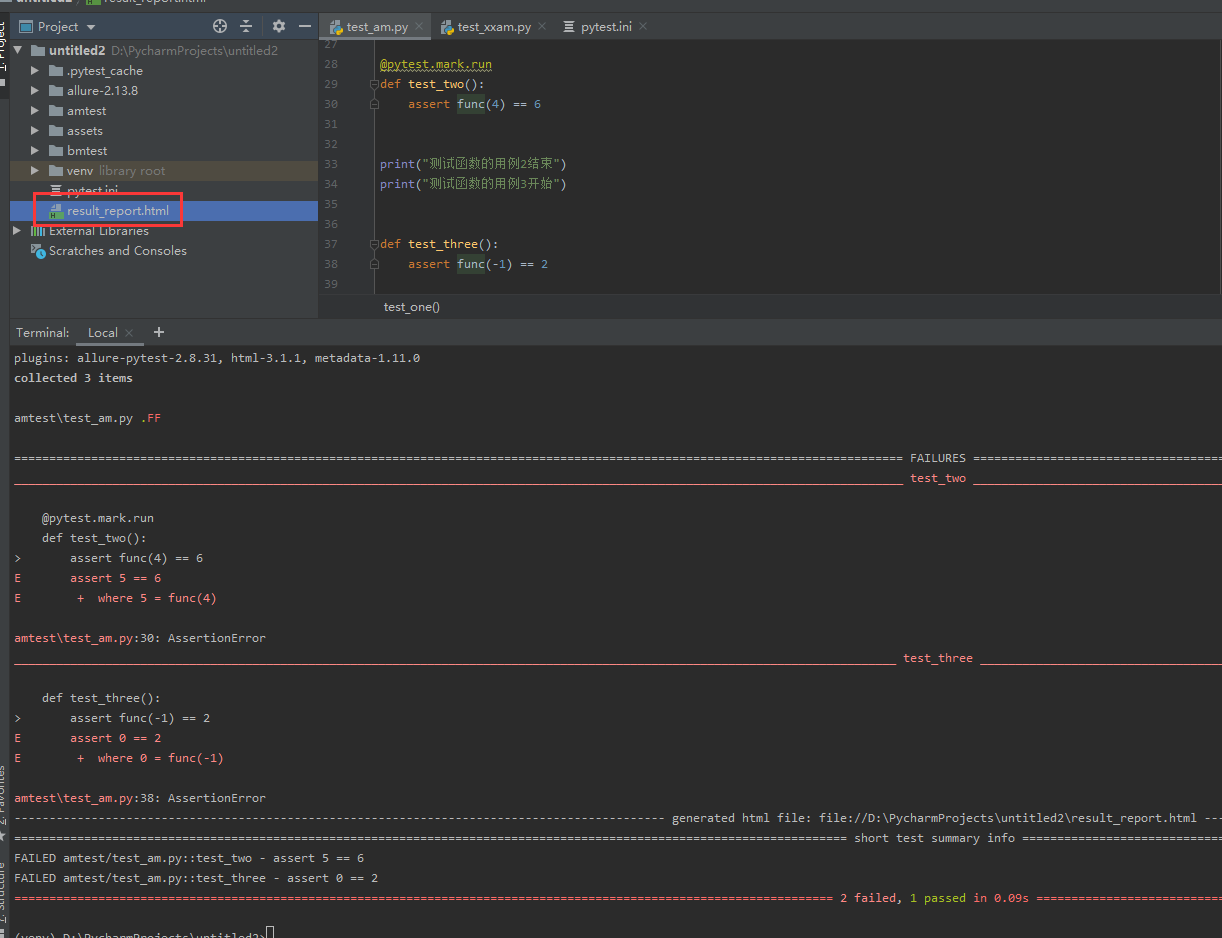Select Scratches and Consoles in the tree

[x=118, y=251]
